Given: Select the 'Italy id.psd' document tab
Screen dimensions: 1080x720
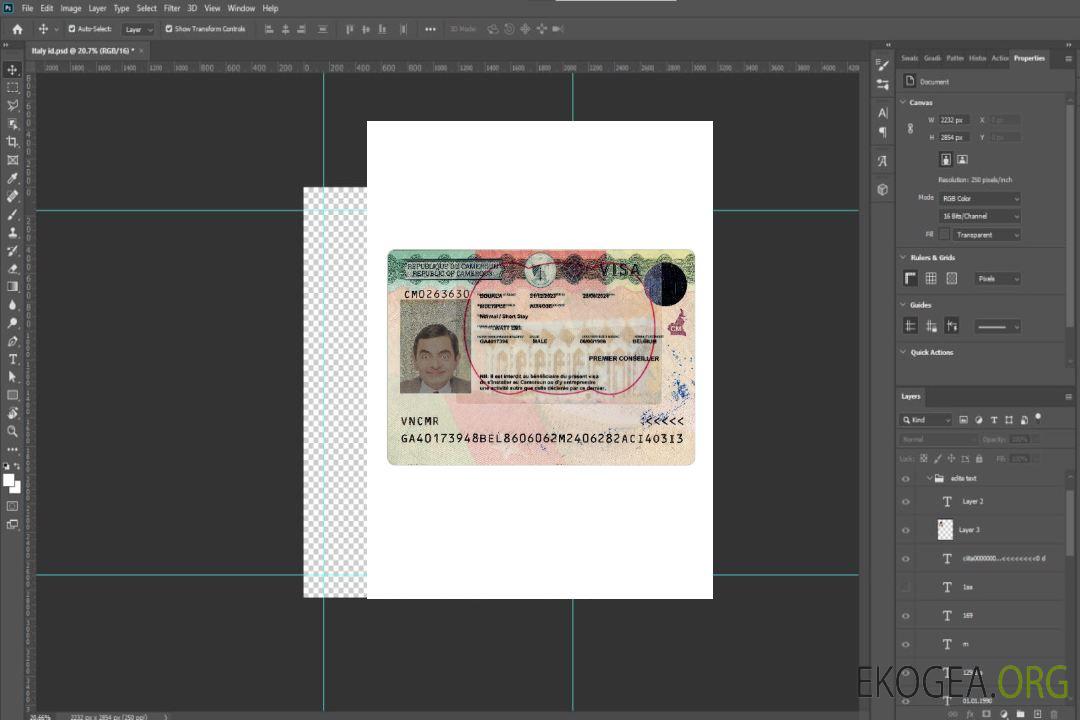Looking at the screenshot, I should pos(82,51).
